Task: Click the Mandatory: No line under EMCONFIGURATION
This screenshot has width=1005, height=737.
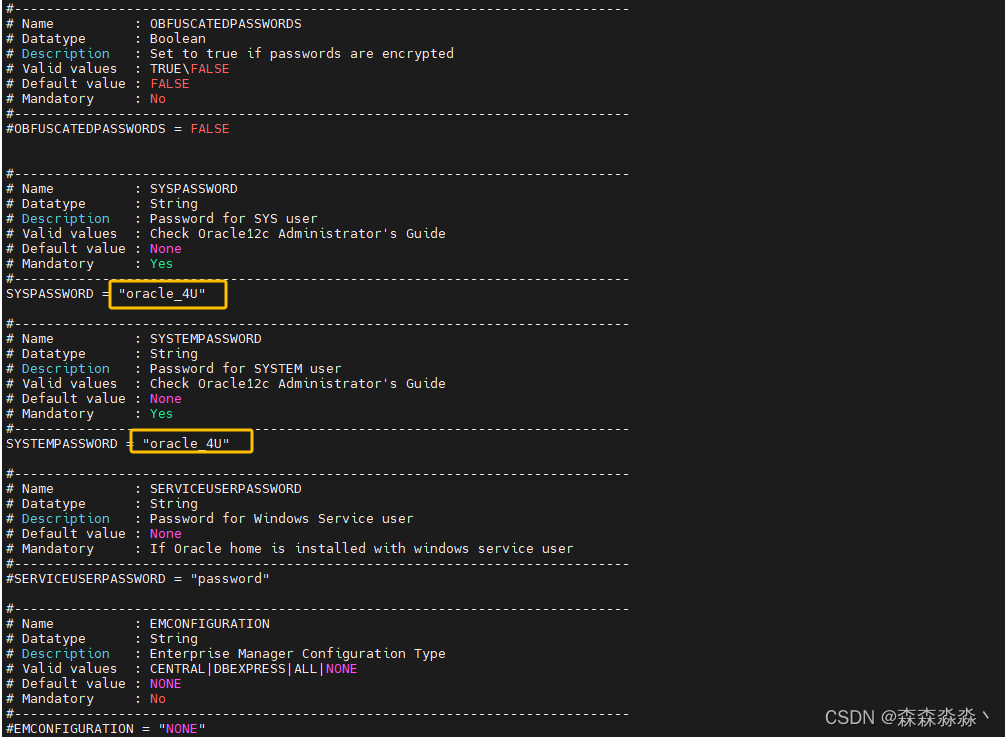Action: click(85, 698)
